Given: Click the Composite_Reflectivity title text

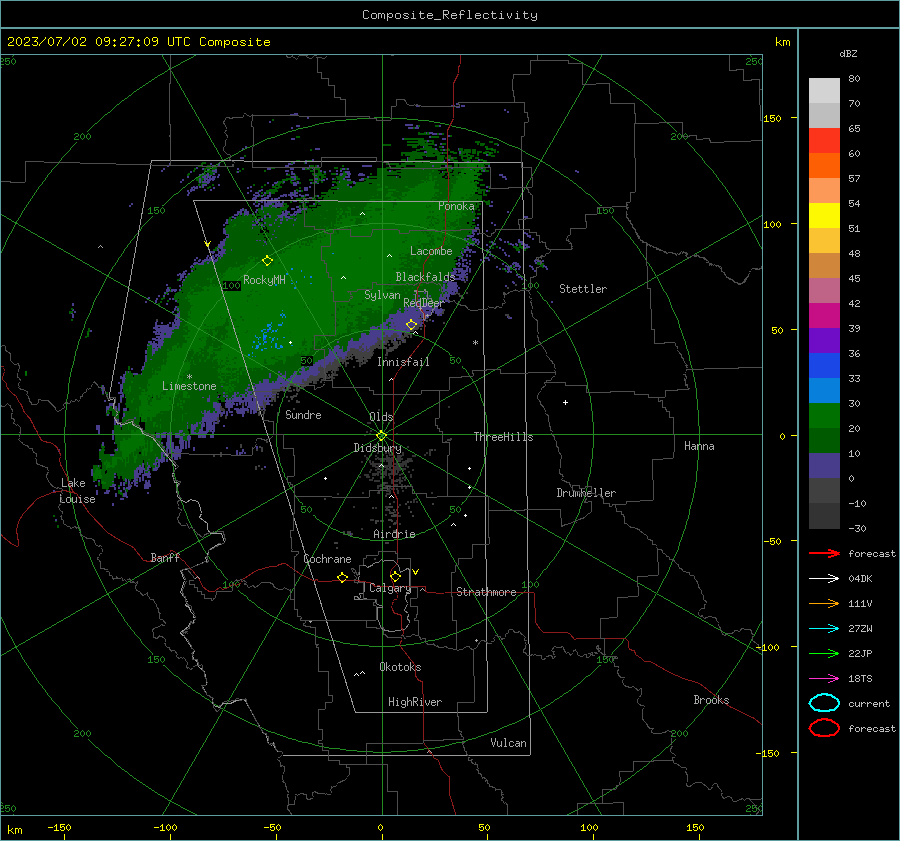Looking at the screenshot, I should (x=450, y=15).
